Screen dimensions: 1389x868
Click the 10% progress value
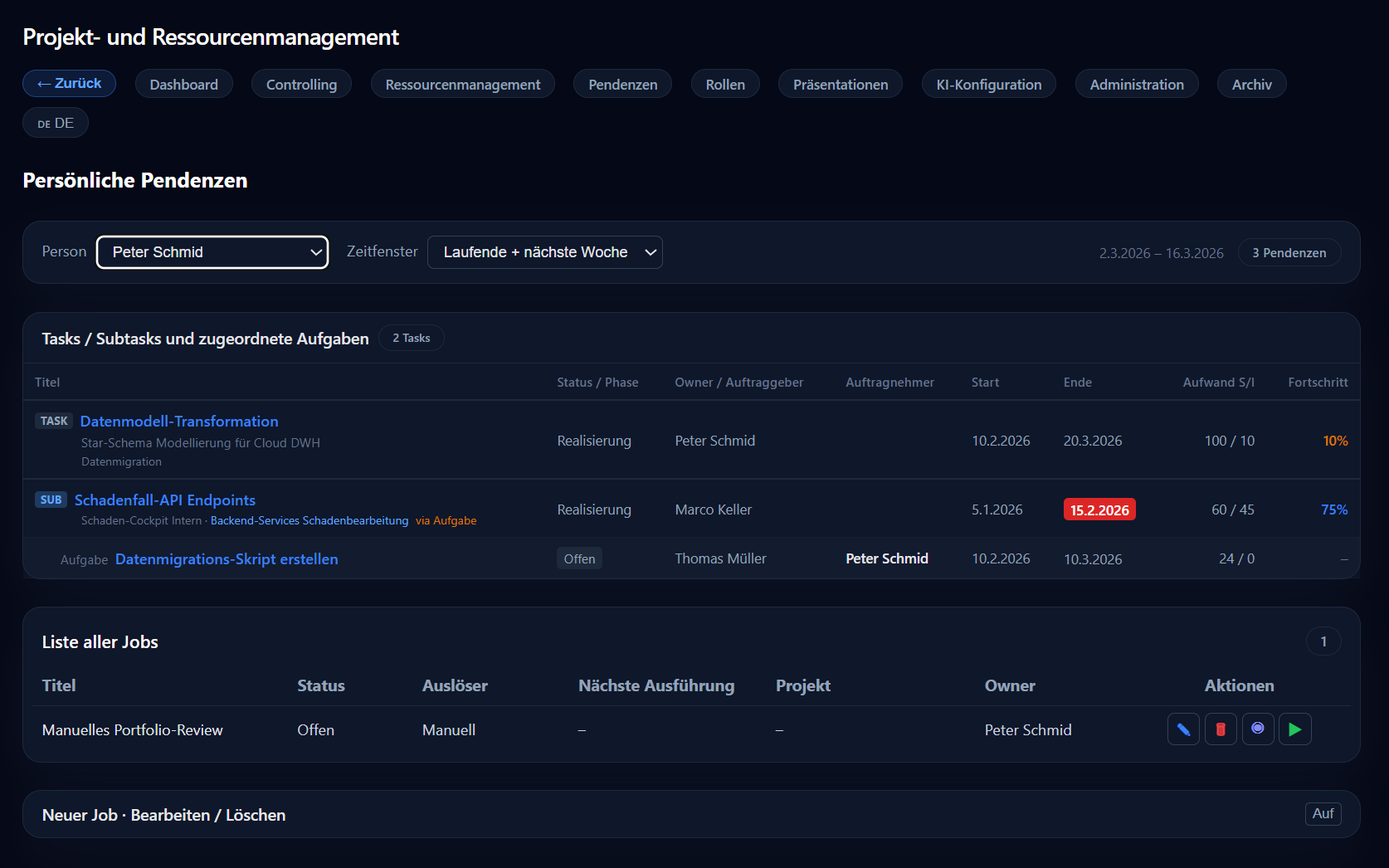click(1335, 441)
